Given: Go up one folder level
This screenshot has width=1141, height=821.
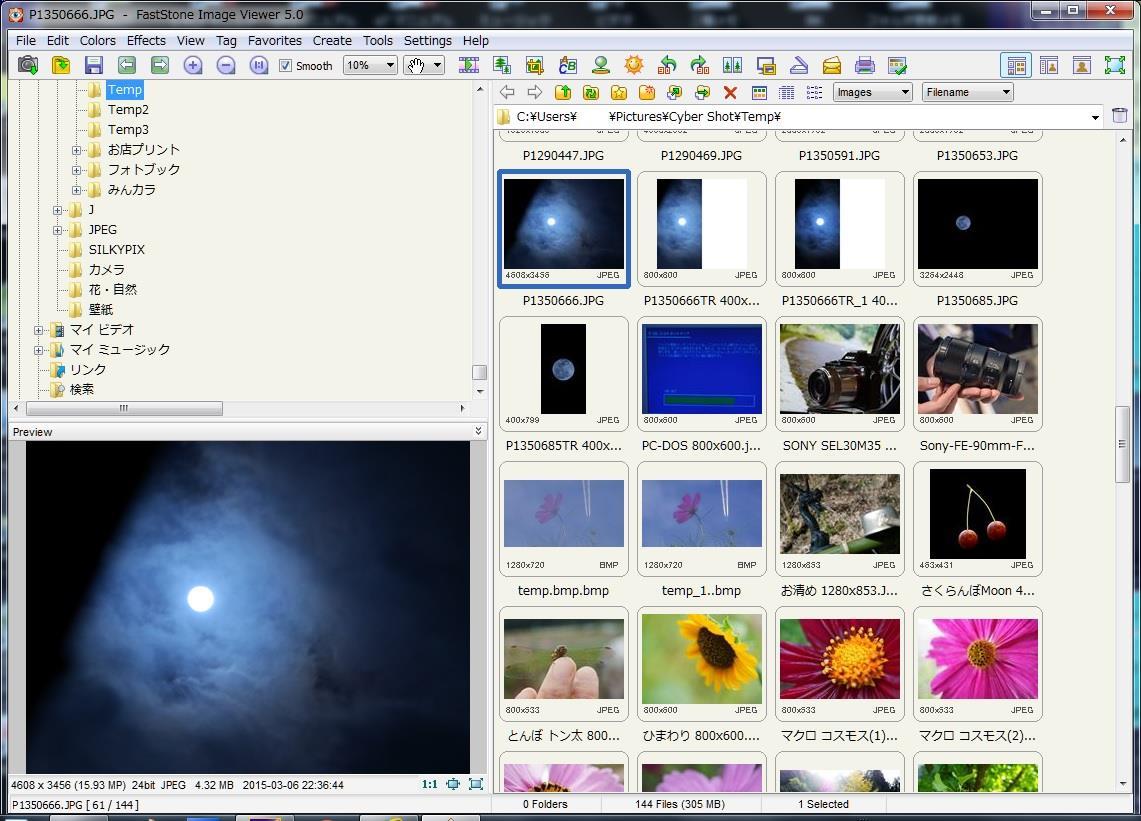Looking at the screenshot, I should 562,92.
